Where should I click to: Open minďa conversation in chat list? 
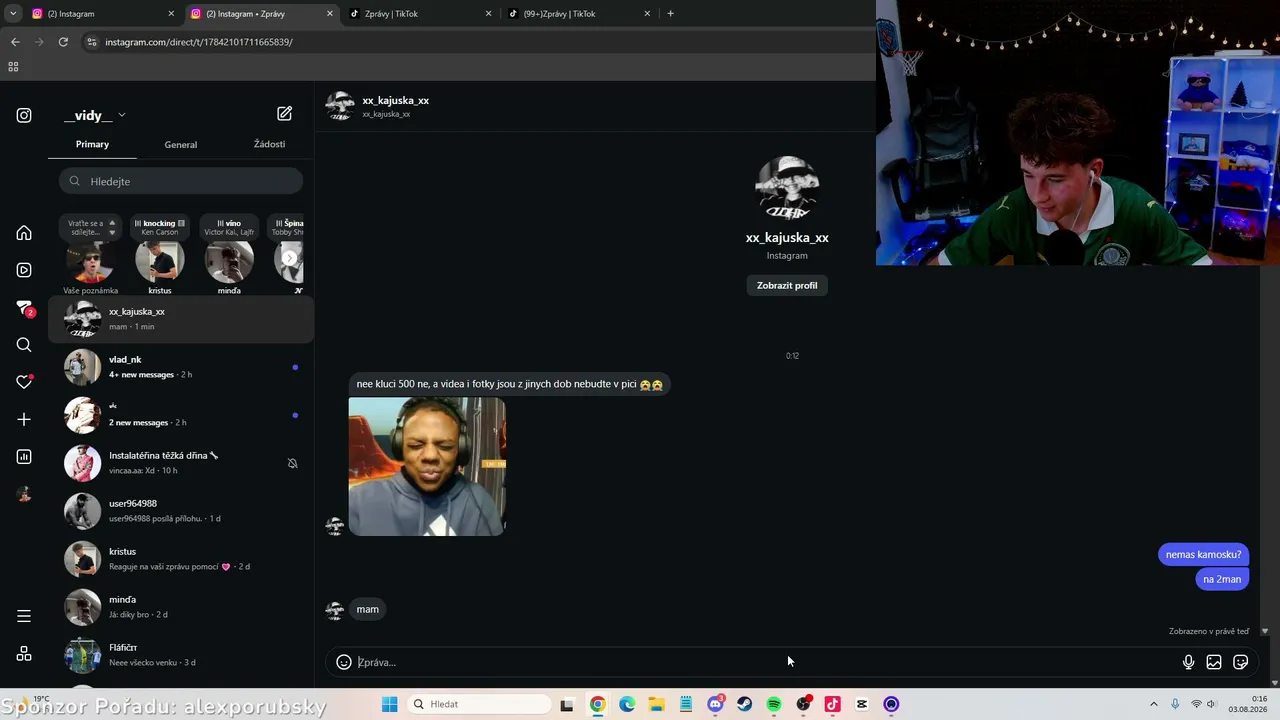click(181, 607)
